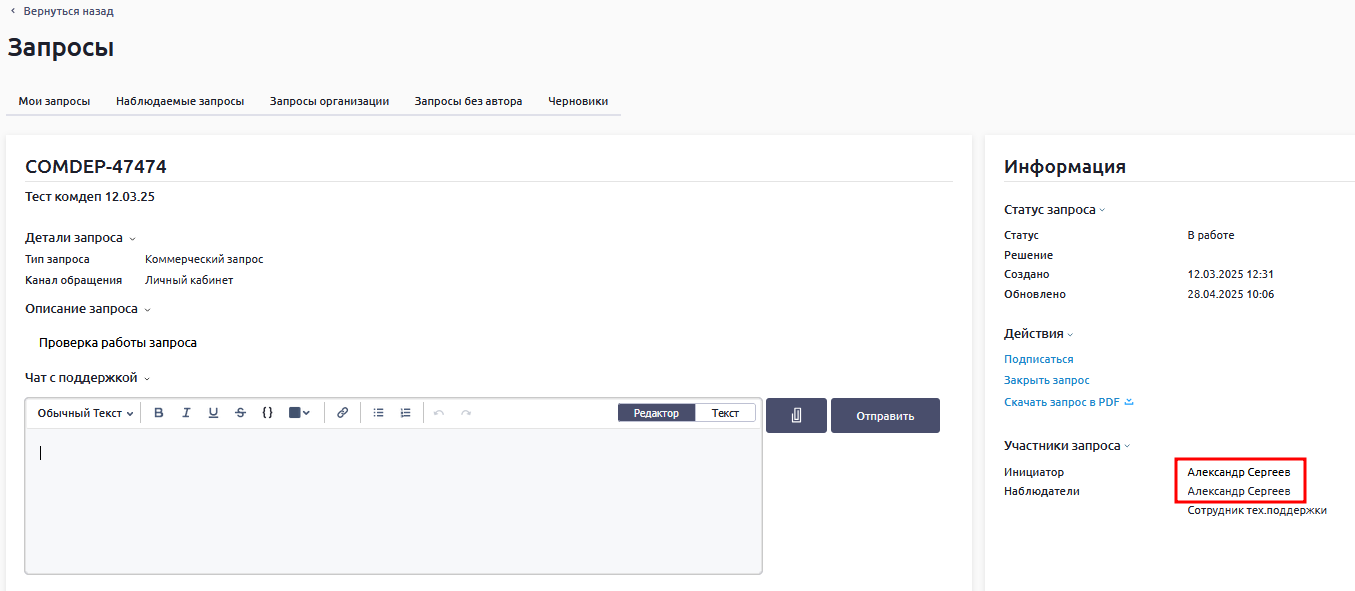Open the Запросы организации tab
The height and width of the screenshot is (591, 1355).
click(x=329, y=101)
